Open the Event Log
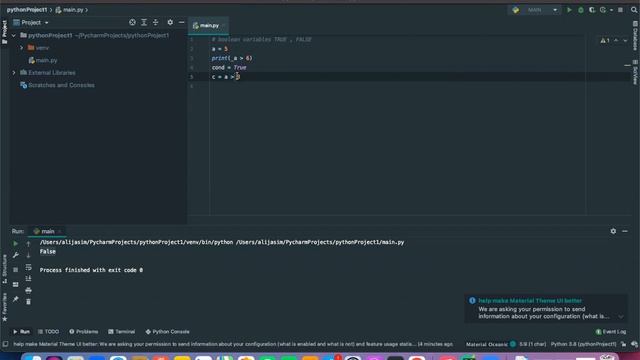 611,332
